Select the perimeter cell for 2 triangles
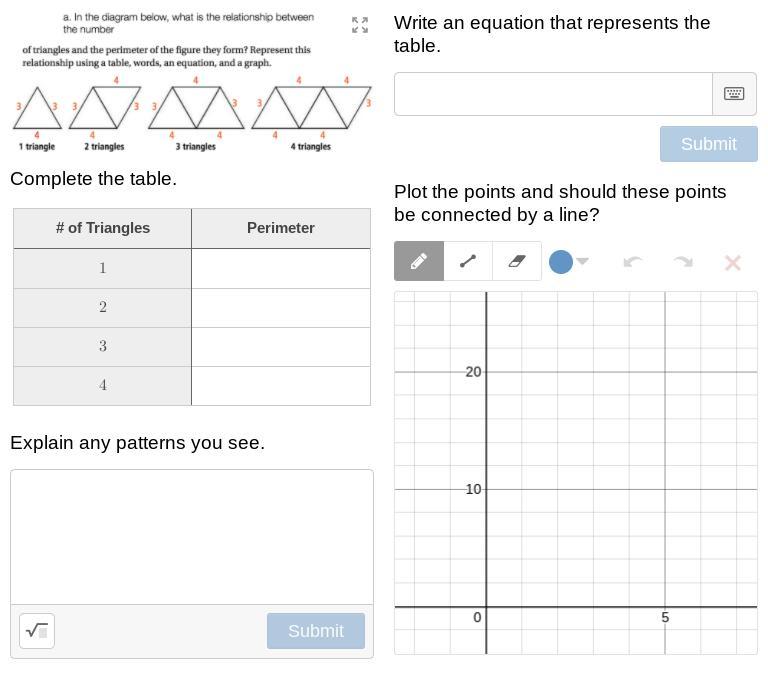Screen dimensions: 768x695 281,307
